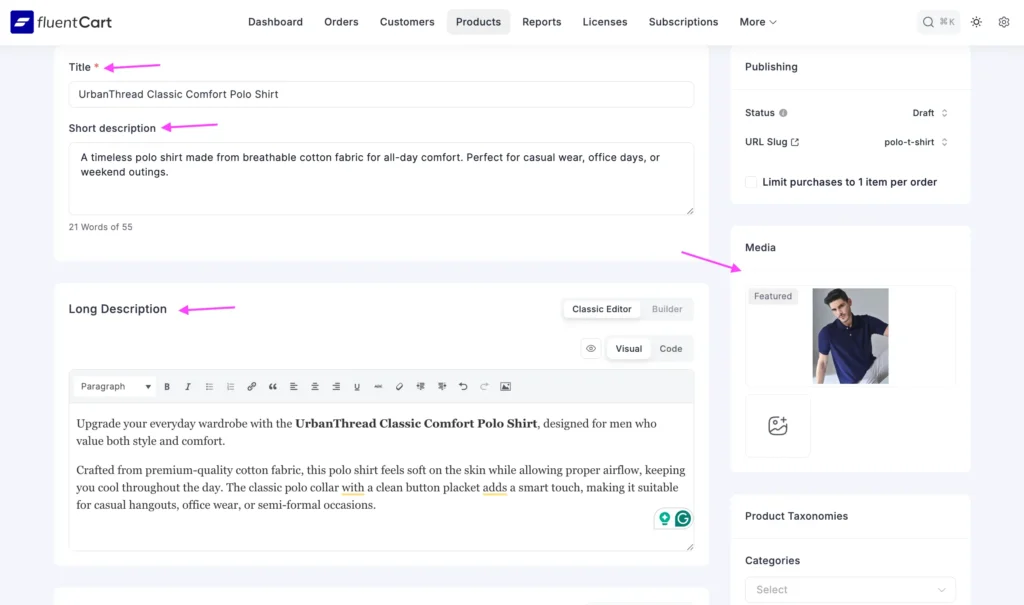Toggle bold formatting in the editor
The width and height of the screenshot is (1024, 605).
167,386
